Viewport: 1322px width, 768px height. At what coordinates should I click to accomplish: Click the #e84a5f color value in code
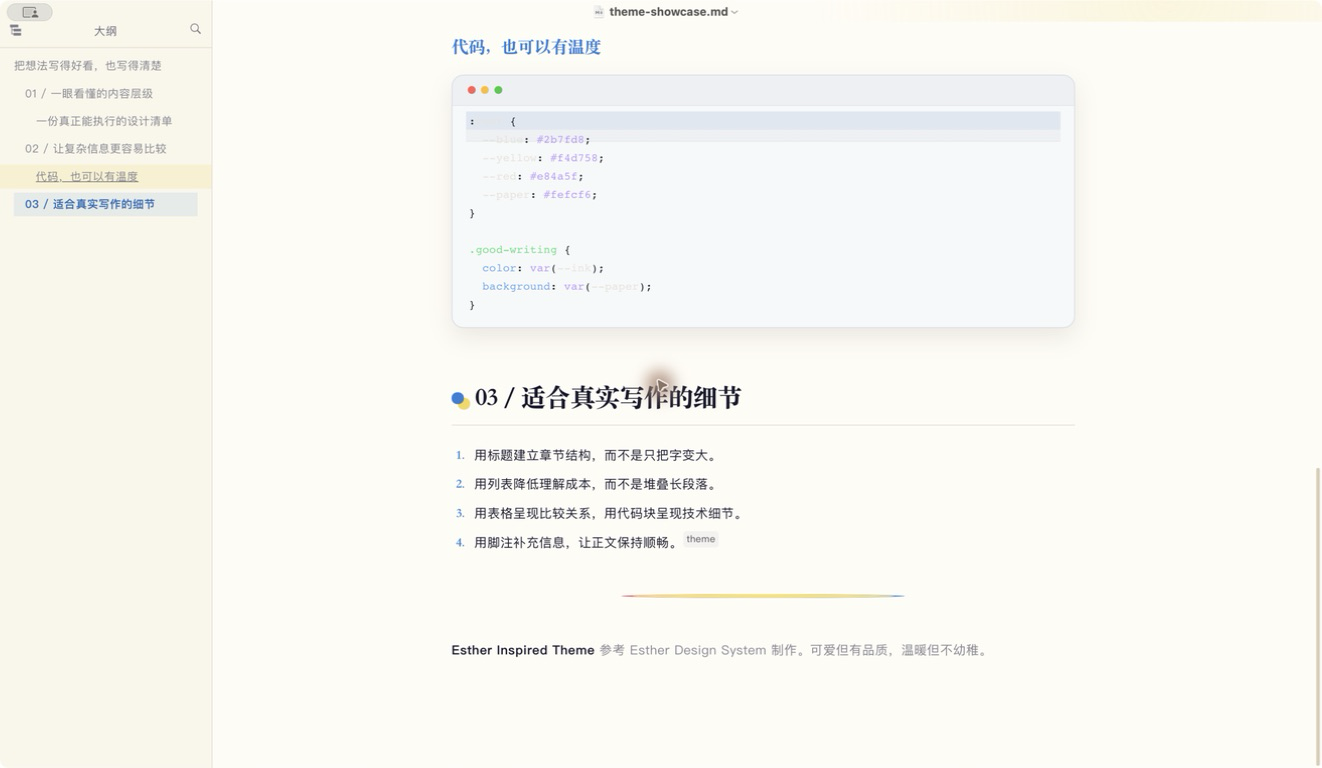(x=553, y=176)
